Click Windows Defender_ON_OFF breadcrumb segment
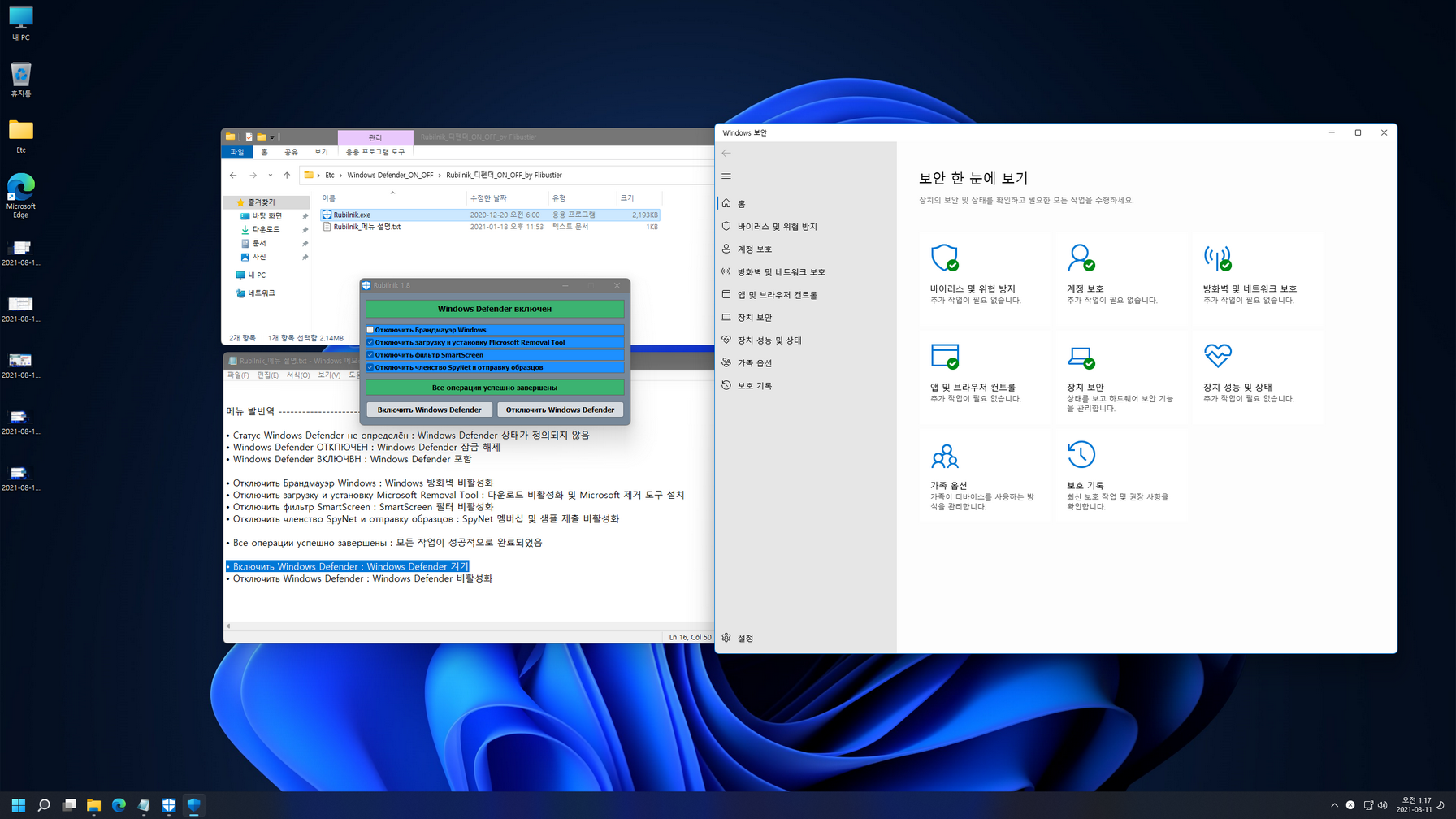 (390, 175)
